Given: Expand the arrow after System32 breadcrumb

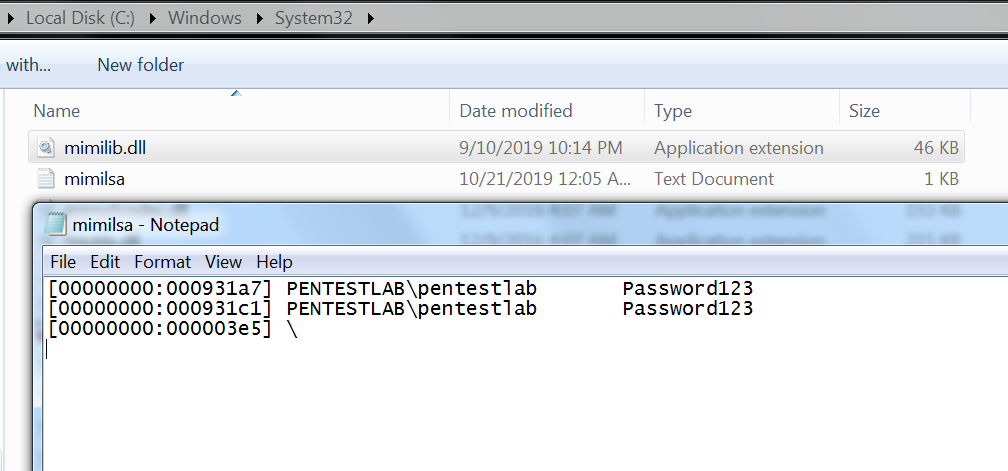Looking at the screenshot, I should click(371, 18).
